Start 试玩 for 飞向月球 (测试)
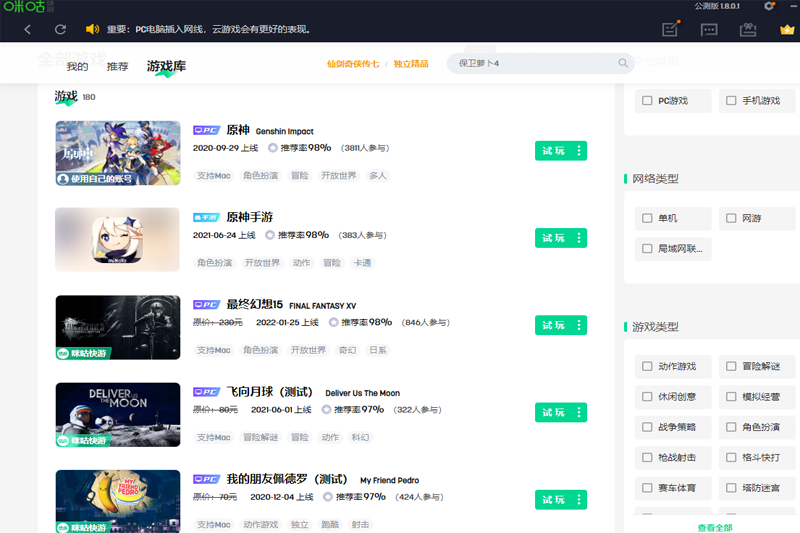The image size is (800, 533). [554, 412]
